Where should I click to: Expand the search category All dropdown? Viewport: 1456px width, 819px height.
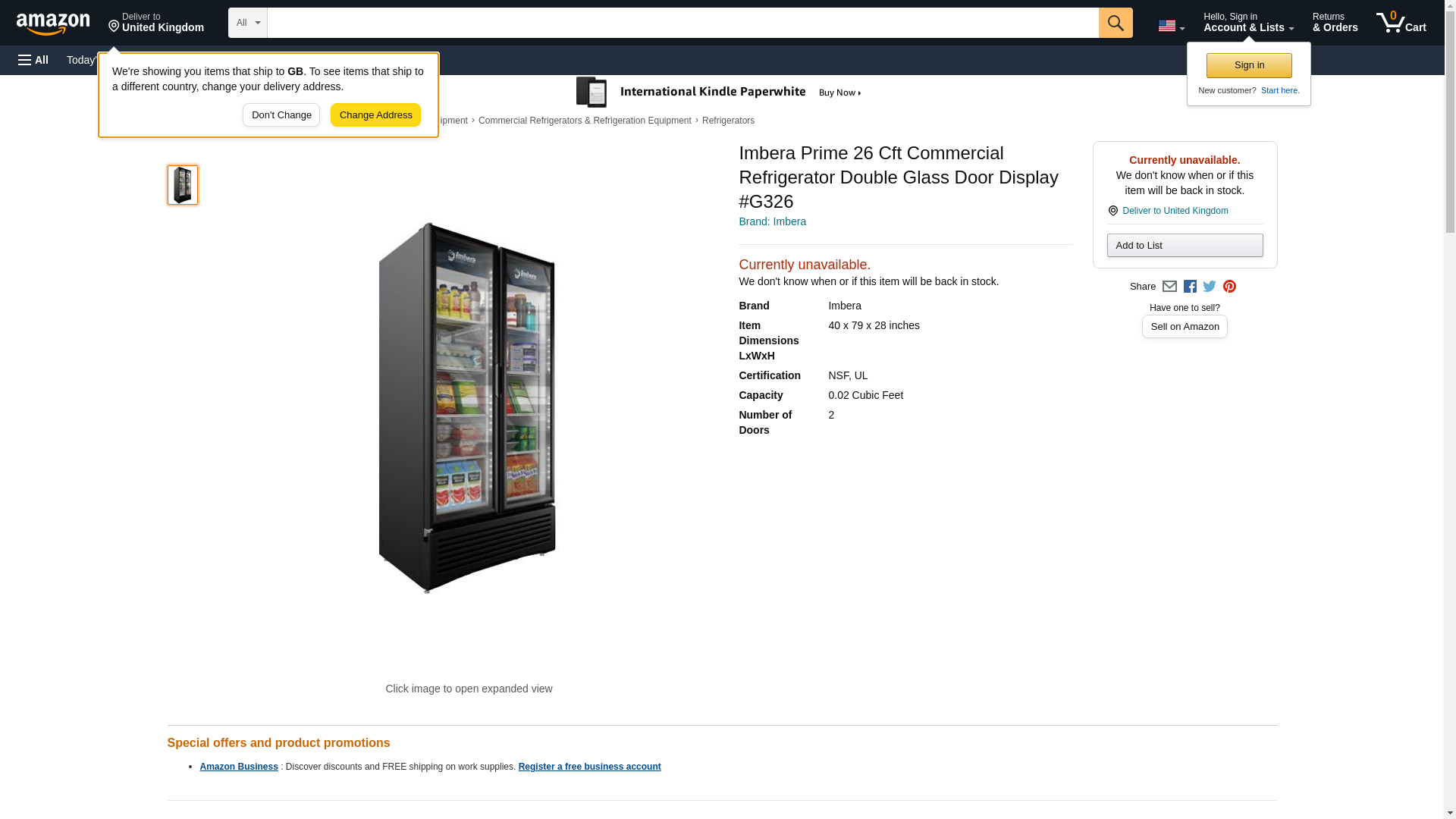(247, 23)
